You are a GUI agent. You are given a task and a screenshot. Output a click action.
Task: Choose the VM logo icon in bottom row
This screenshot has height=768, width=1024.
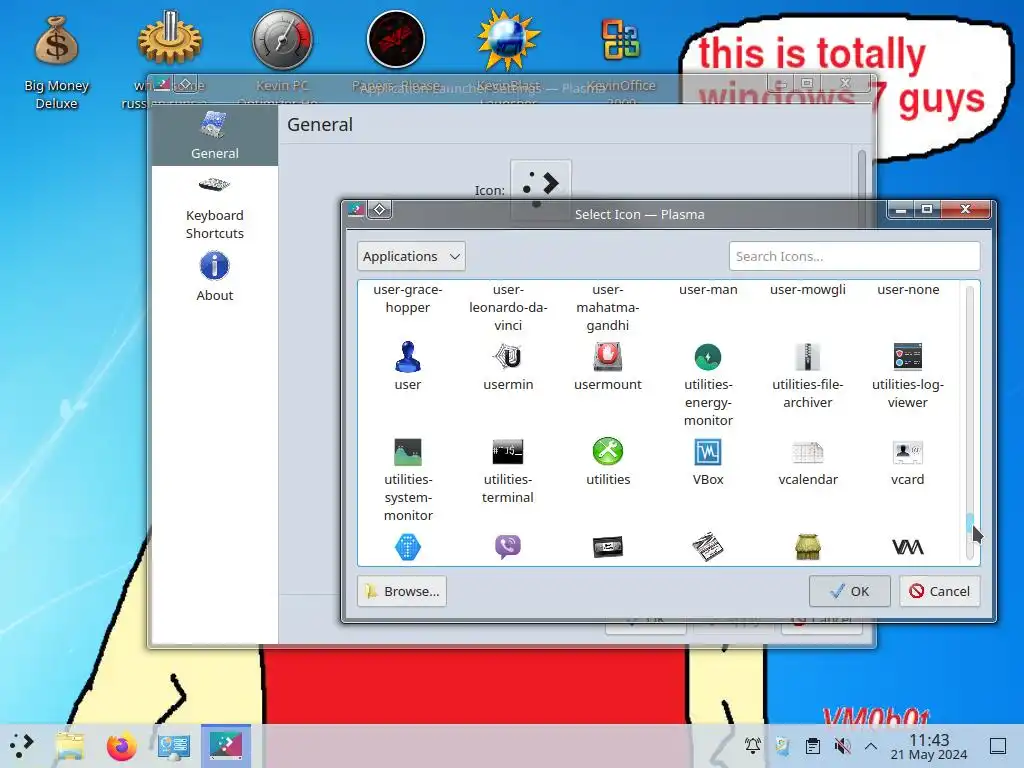(908, 547)
